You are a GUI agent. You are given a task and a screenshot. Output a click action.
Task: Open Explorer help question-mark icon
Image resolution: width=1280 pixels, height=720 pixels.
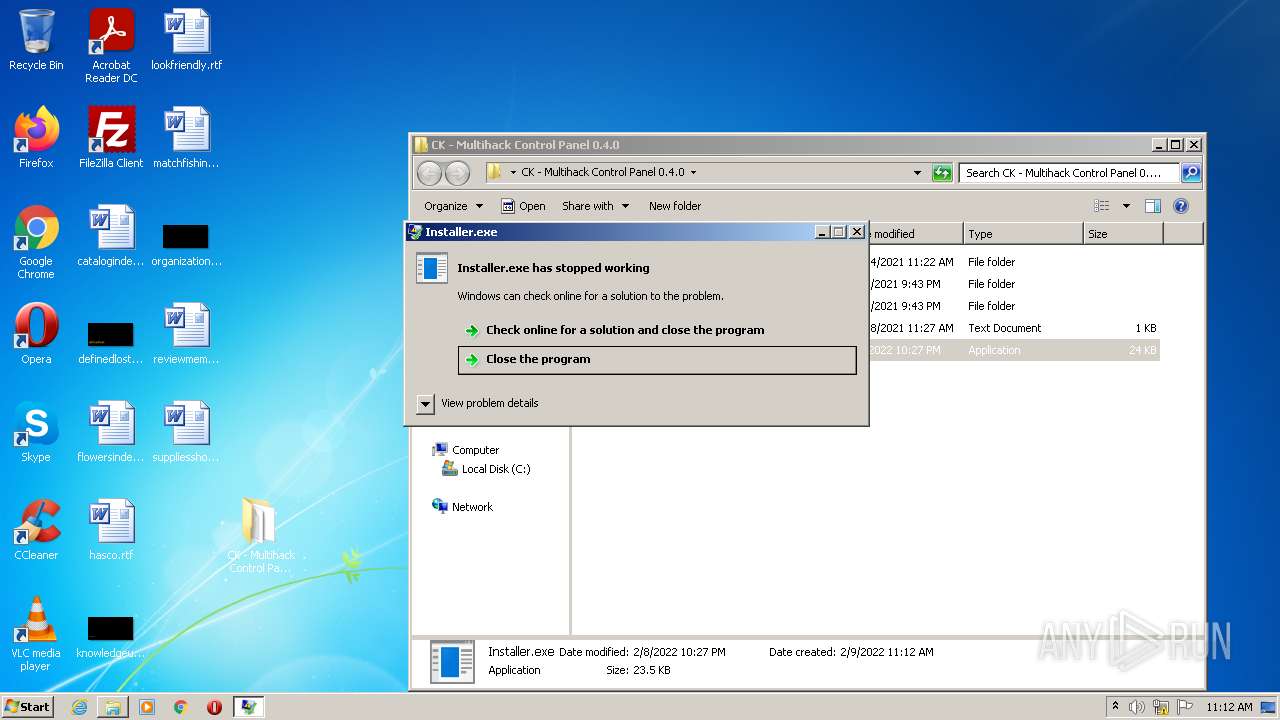[1181, 206]
